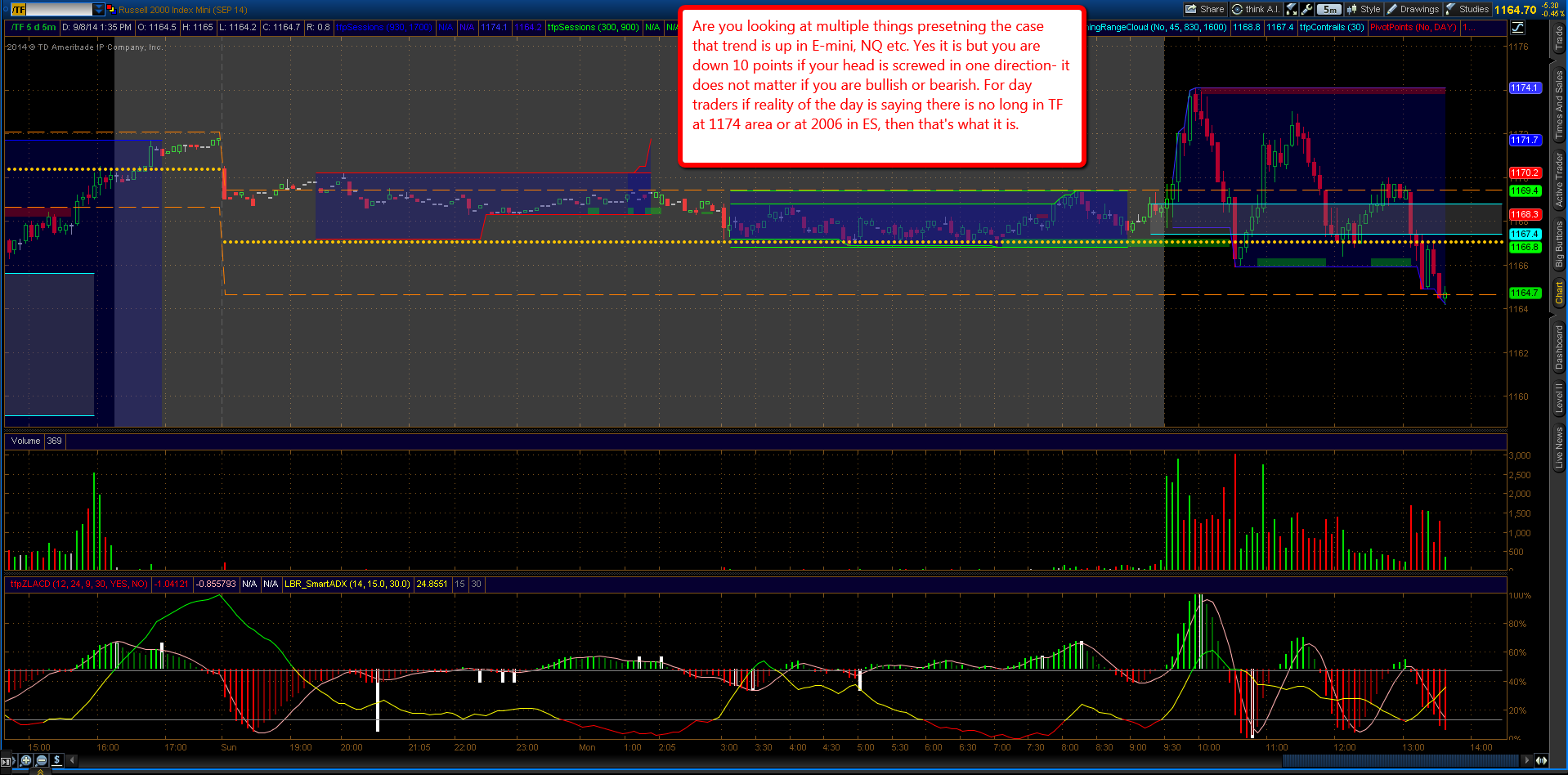Image resolution: width=1568 pixels, height=775 pixels.
Task: Open the Live News side tab
Action: click(x=1559, y=447)
